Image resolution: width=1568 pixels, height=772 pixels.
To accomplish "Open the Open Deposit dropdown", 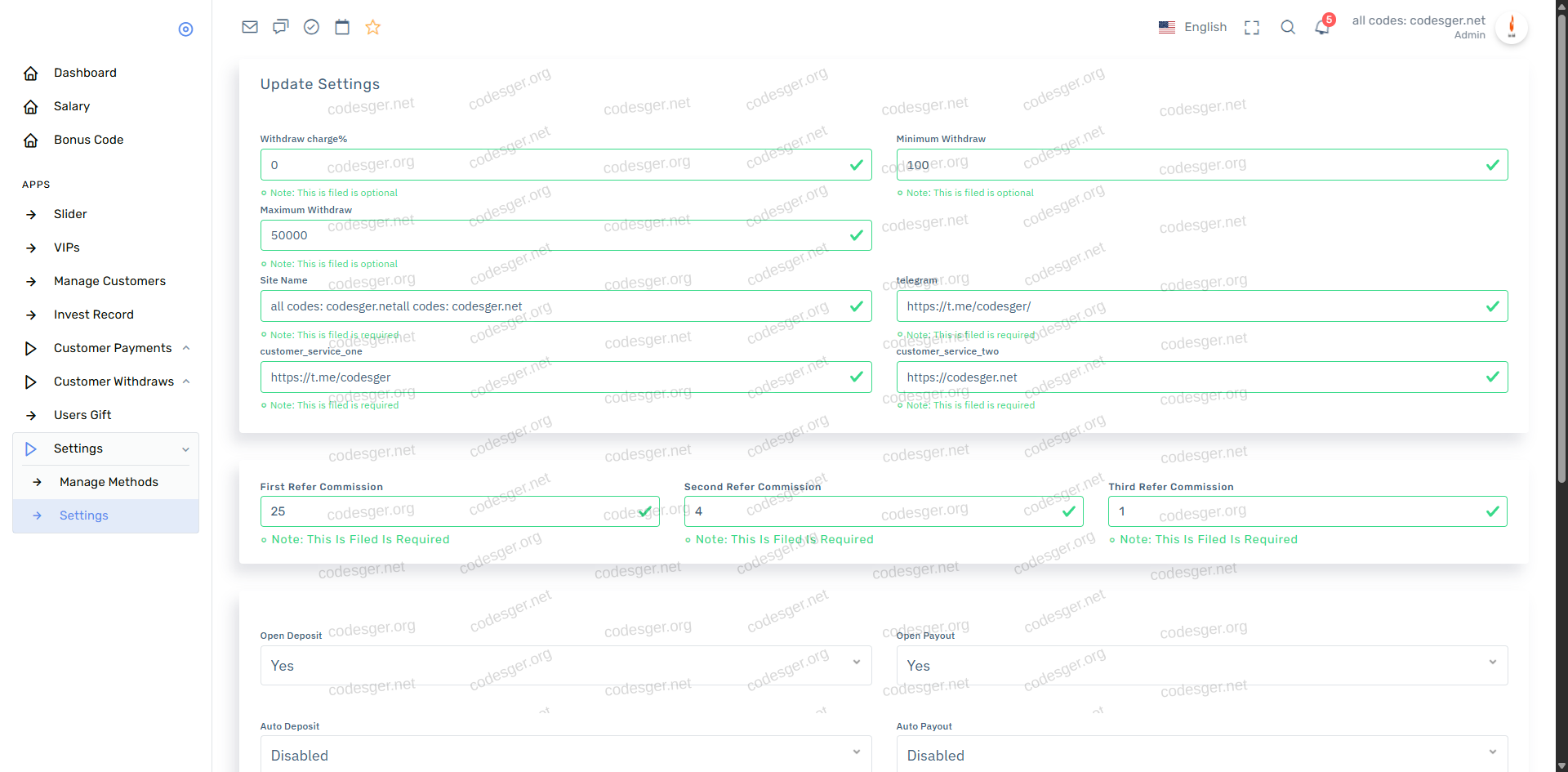I will point(565,666).
